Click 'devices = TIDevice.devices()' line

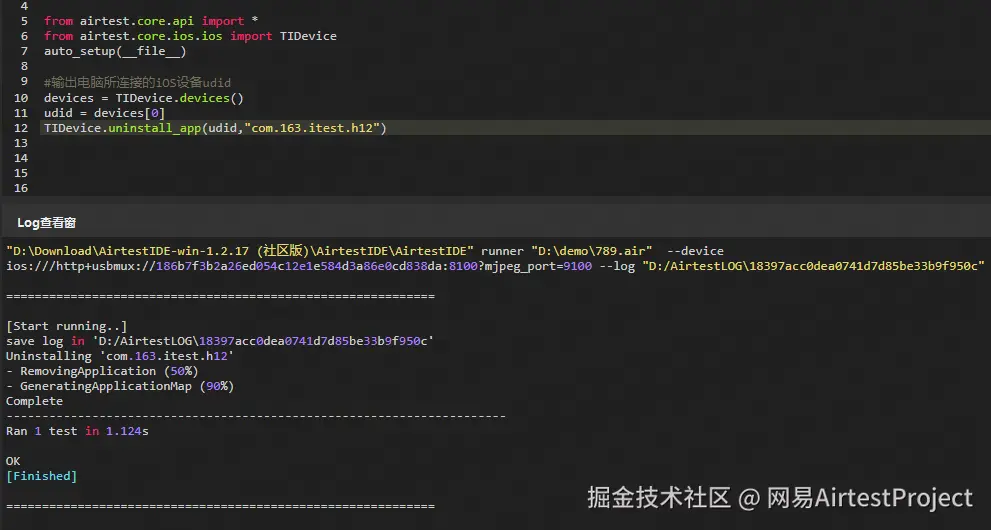143,98
